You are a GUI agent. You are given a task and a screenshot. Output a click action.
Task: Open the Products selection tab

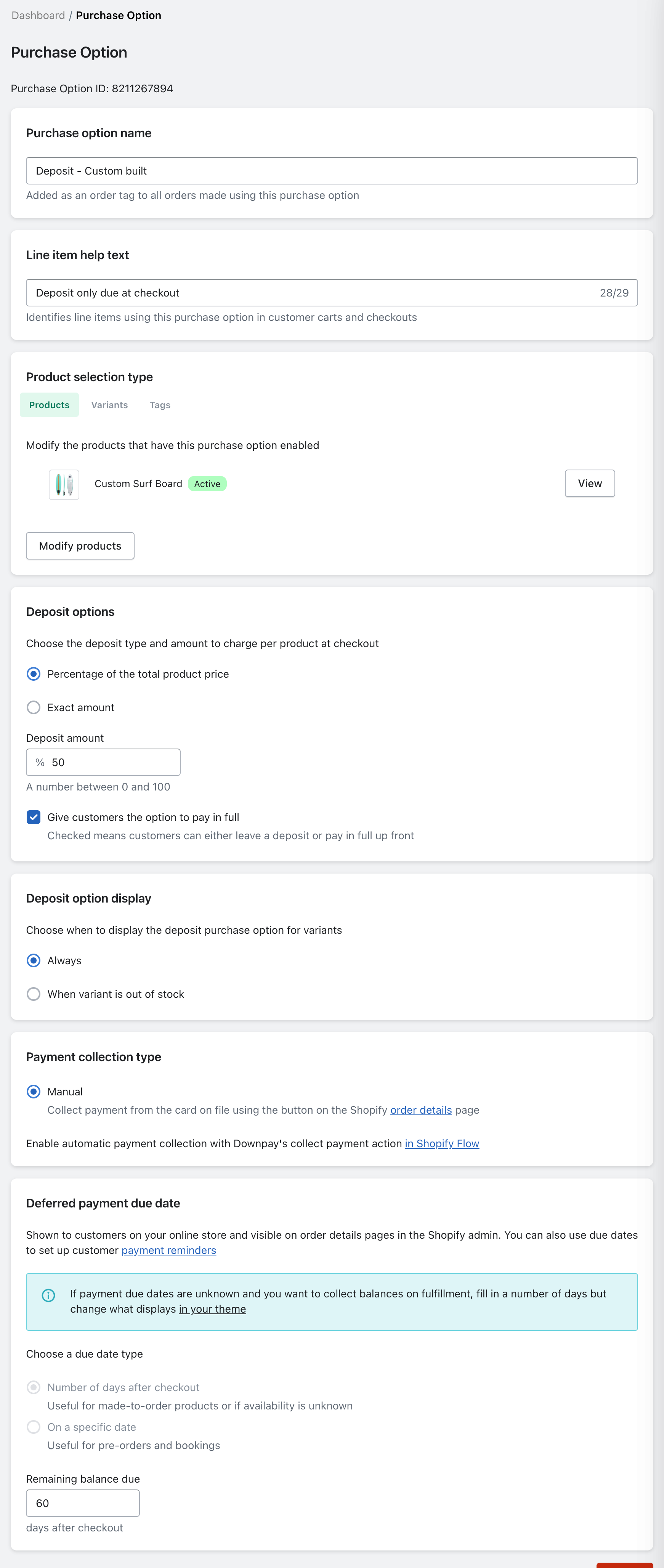click(x=49, y=405)
